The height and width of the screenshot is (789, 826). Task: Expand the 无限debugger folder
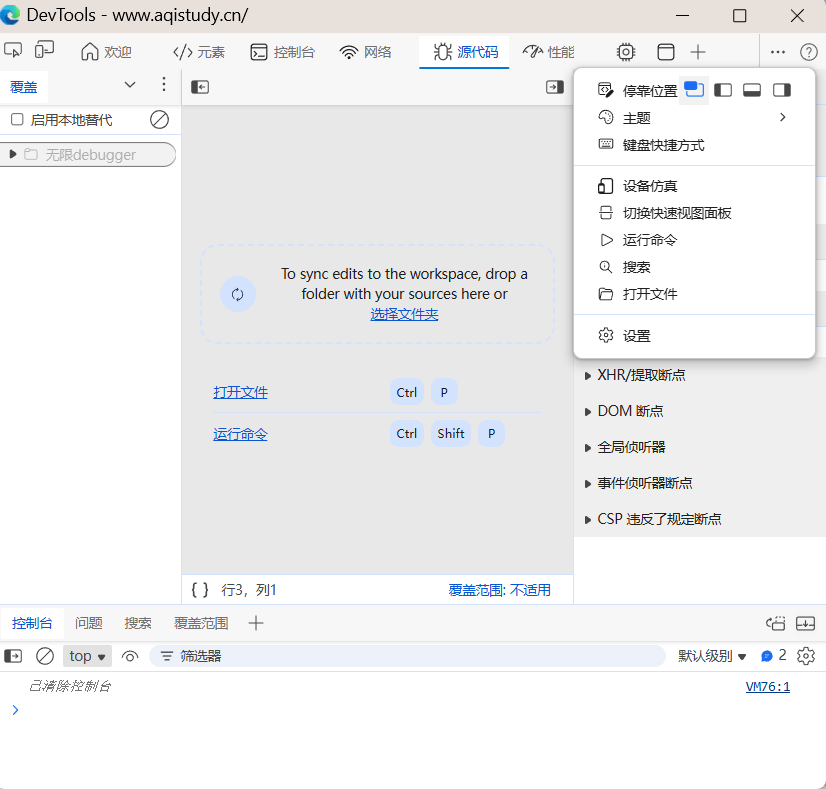pos(13,154)
